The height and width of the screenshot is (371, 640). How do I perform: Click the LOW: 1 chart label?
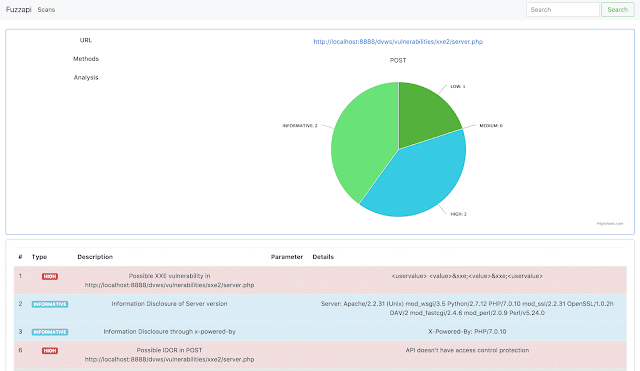click(x=458, y=87)
